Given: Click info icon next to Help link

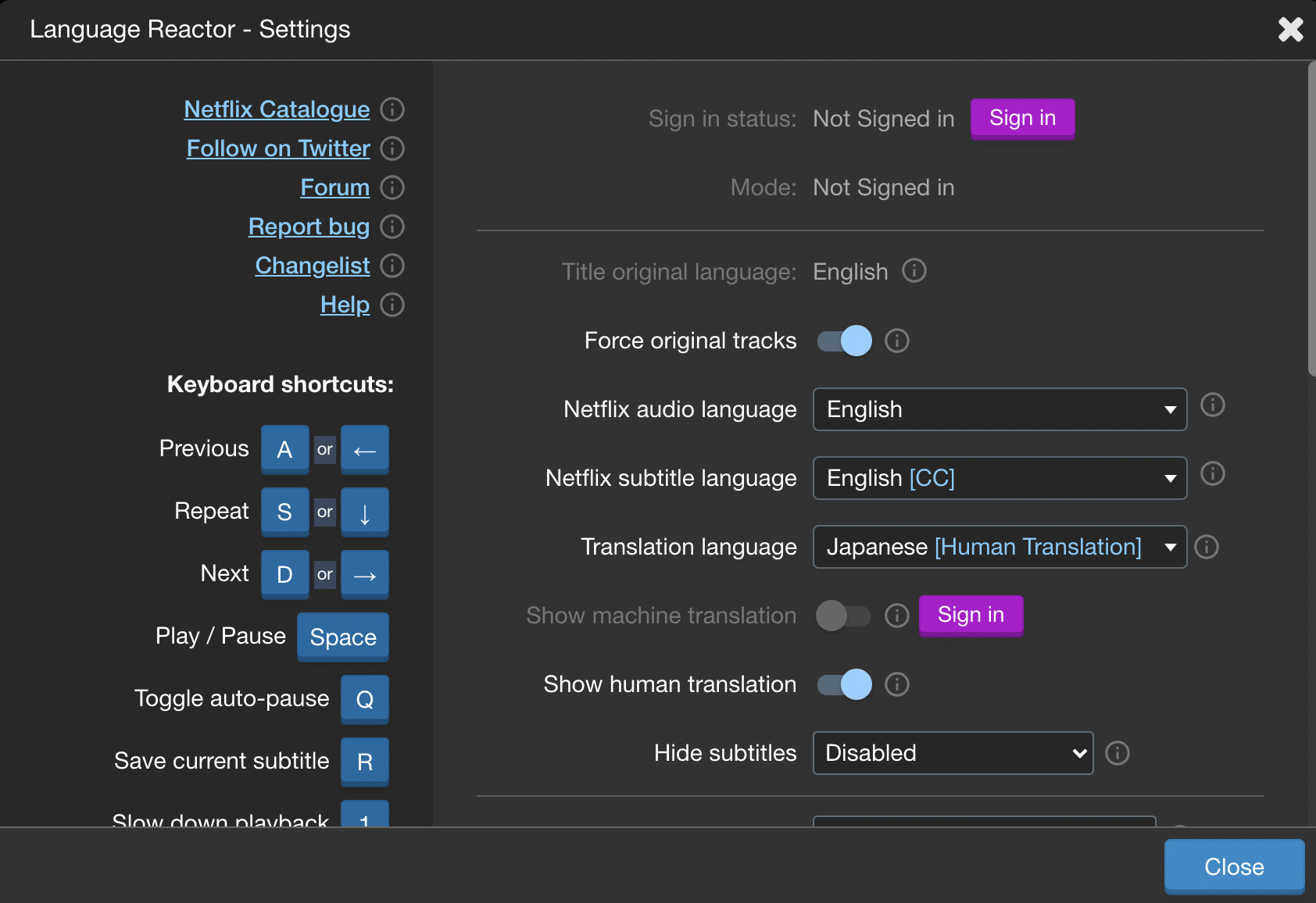Looking at the screenshot, I should pos(392,305).
